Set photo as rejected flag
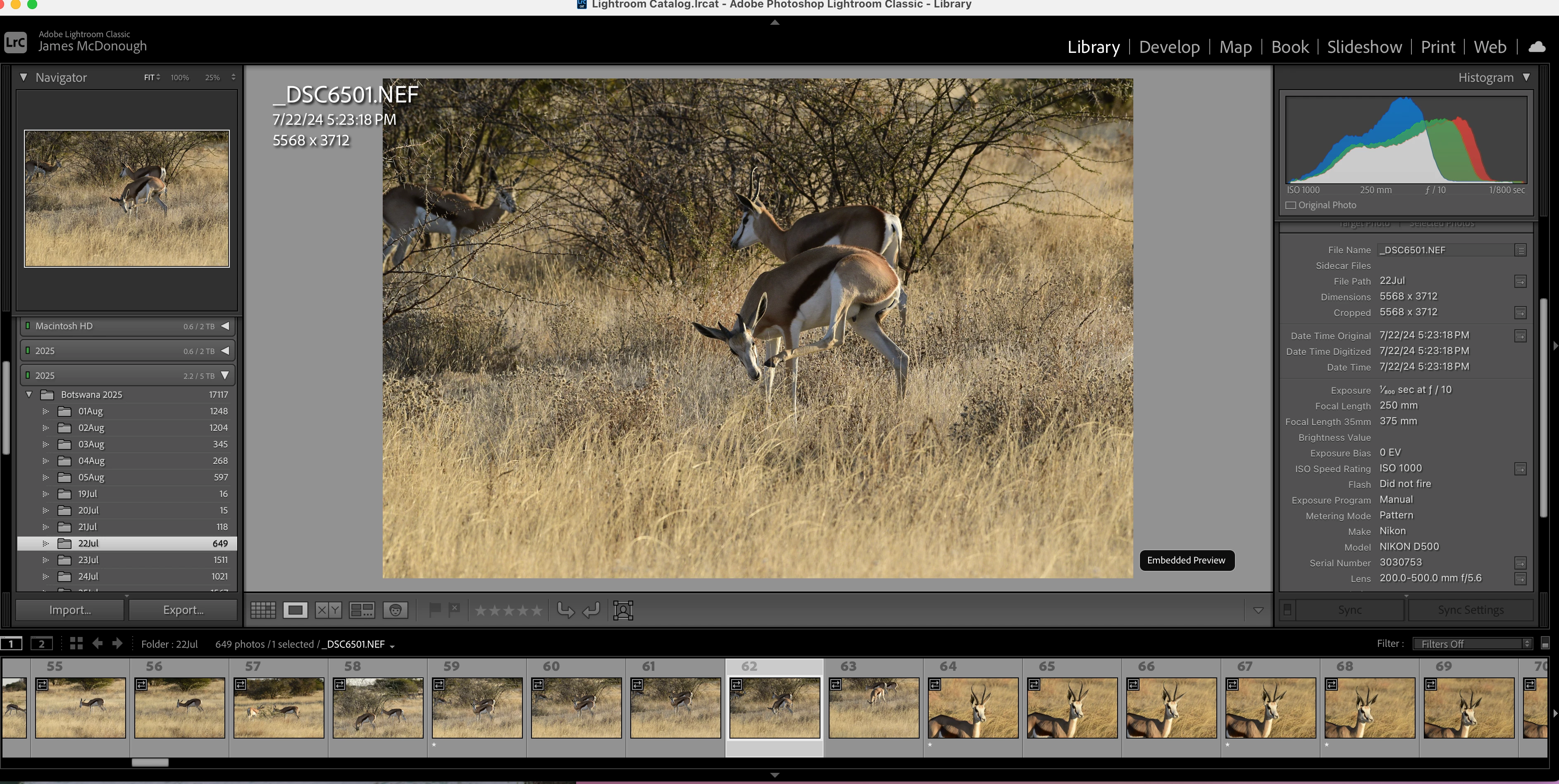This screenshot has width=1559, height=784. (x=455, y=609)
